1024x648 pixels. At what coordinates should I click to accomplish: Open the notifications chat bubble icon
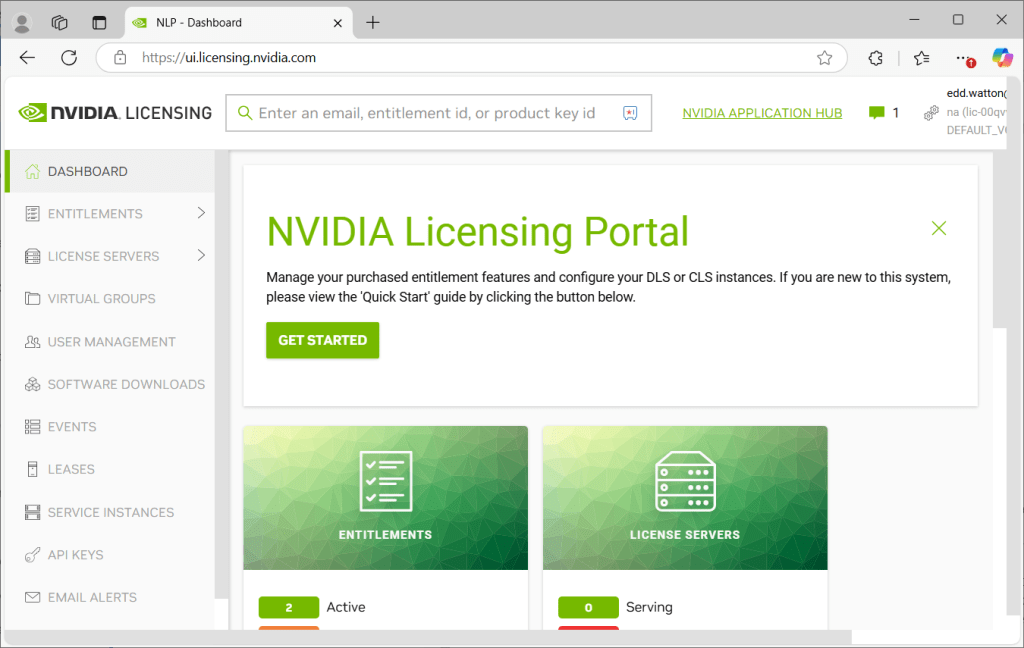click(877, 113)
